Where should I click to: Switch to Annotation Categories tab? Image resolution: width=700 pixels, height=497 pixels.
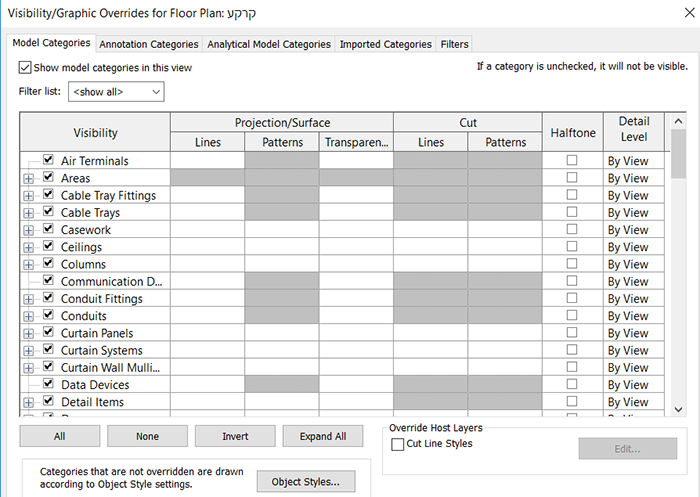pos(149,44)
